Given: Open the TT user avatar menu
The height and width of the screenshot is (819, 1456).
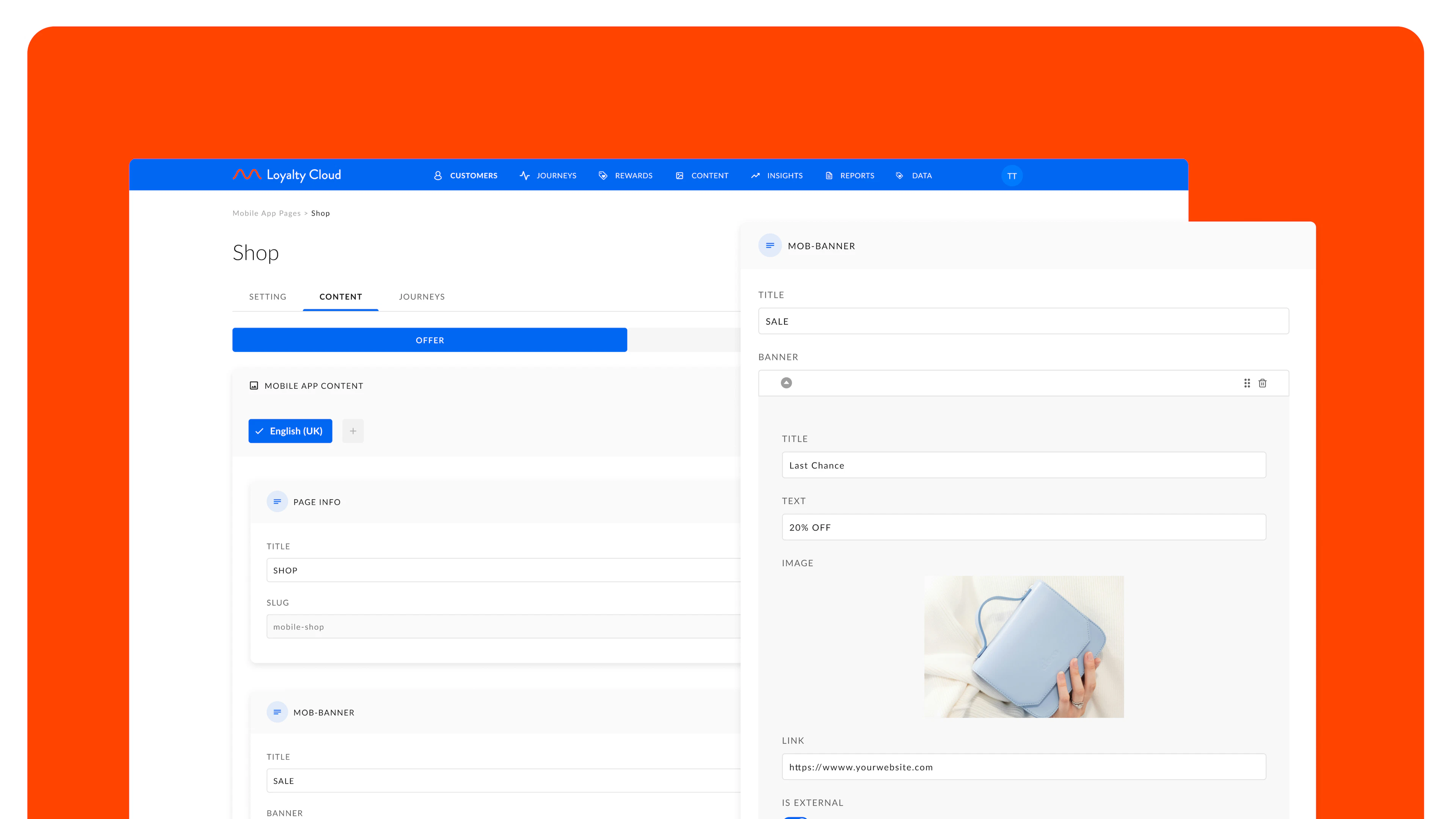Looking at the screenshot, I should tap(1012, 176).
